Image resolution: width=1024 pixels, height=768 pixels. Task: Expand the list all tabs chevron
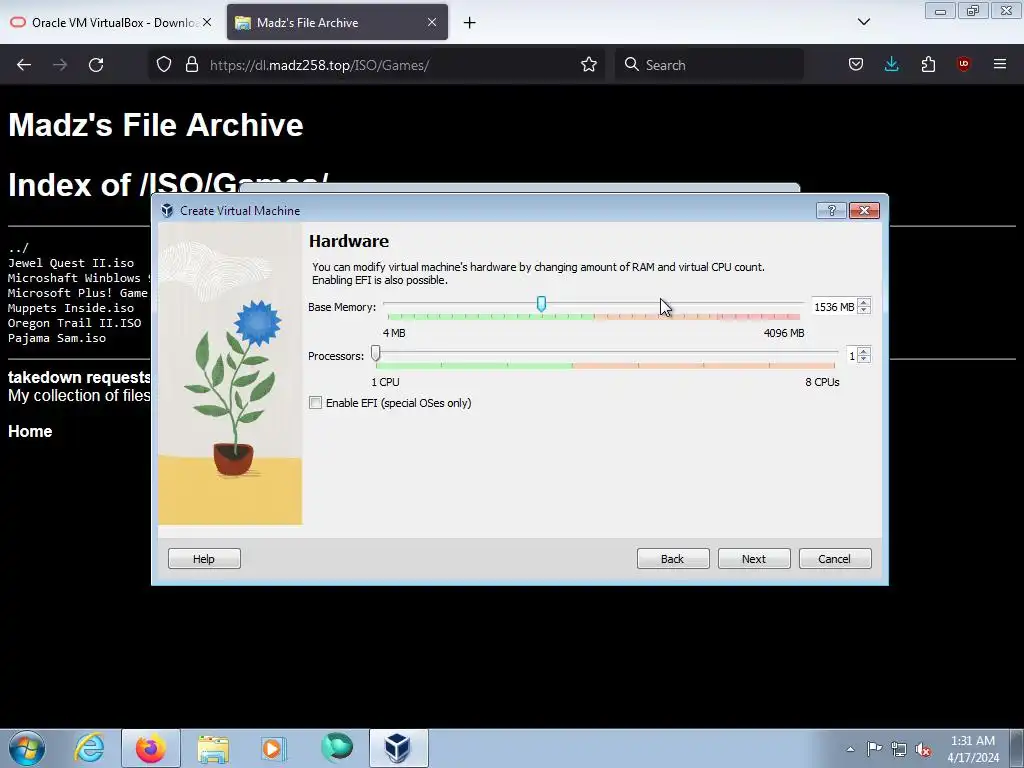863,22
